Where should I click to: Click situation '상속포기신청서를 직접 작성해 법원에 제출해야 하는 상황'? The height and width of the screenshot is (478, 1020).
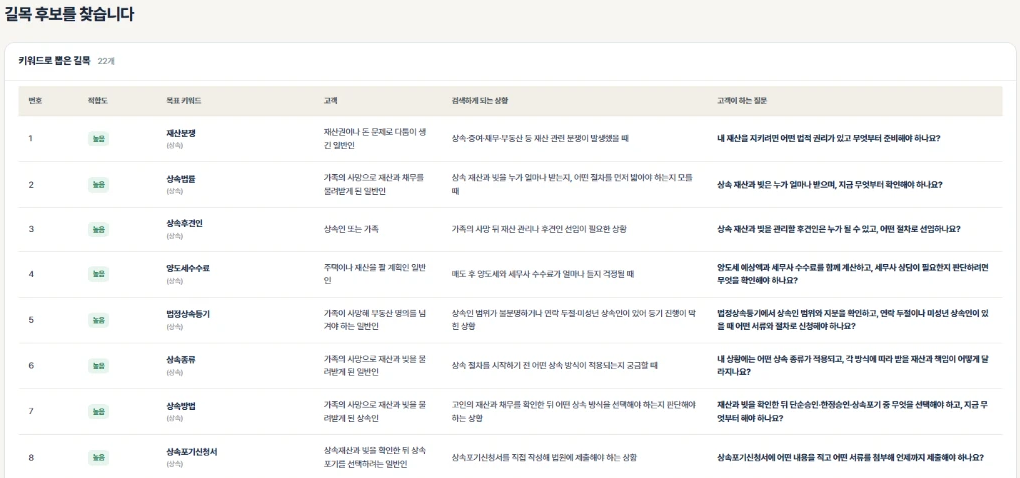click(544, 457)
